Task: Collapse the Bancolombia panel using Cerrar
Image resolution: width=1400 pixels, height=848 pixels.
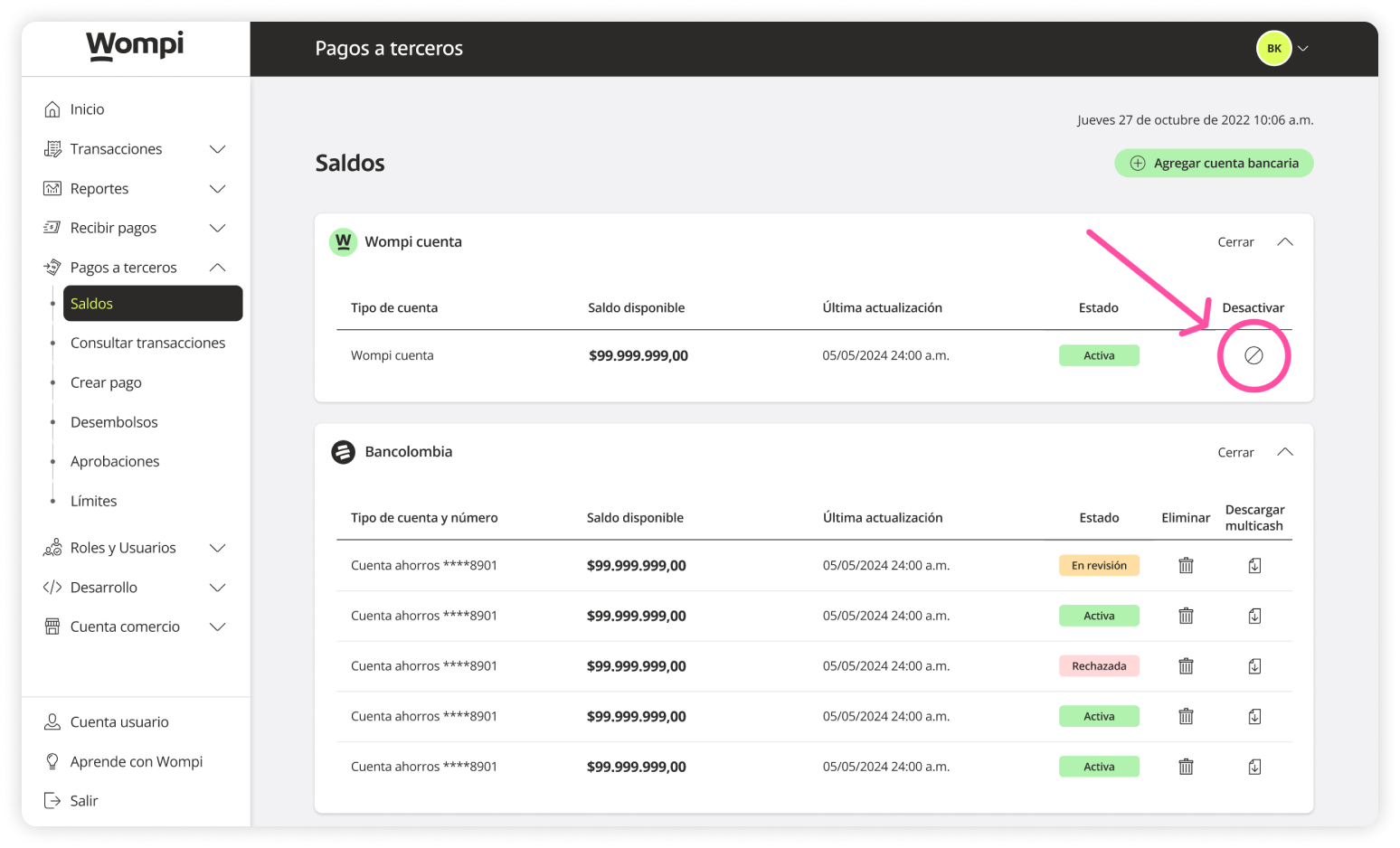Action: coord(1235,452)
